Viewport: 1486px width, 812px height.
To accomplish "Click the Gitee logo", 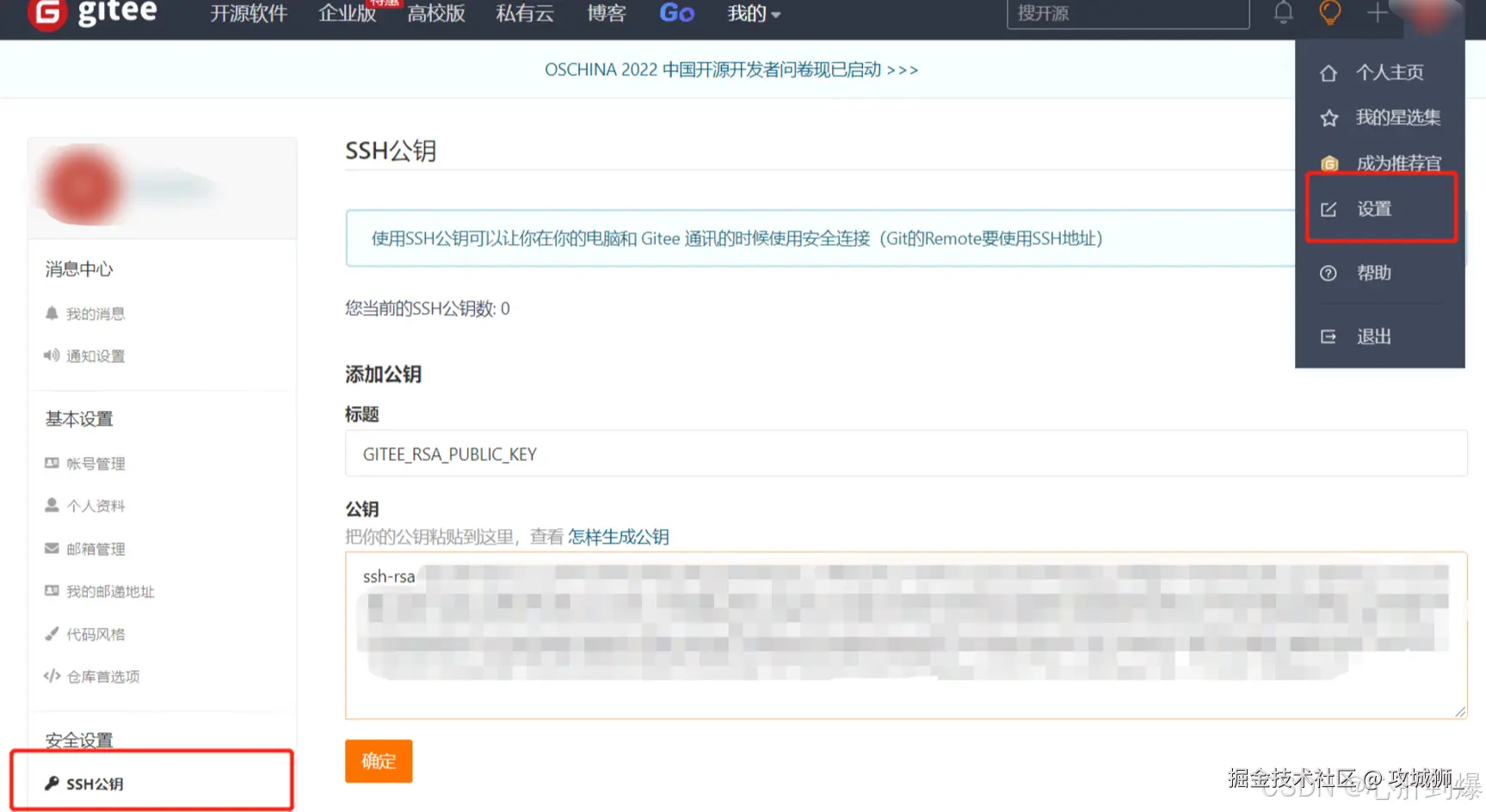I will 93,13.
